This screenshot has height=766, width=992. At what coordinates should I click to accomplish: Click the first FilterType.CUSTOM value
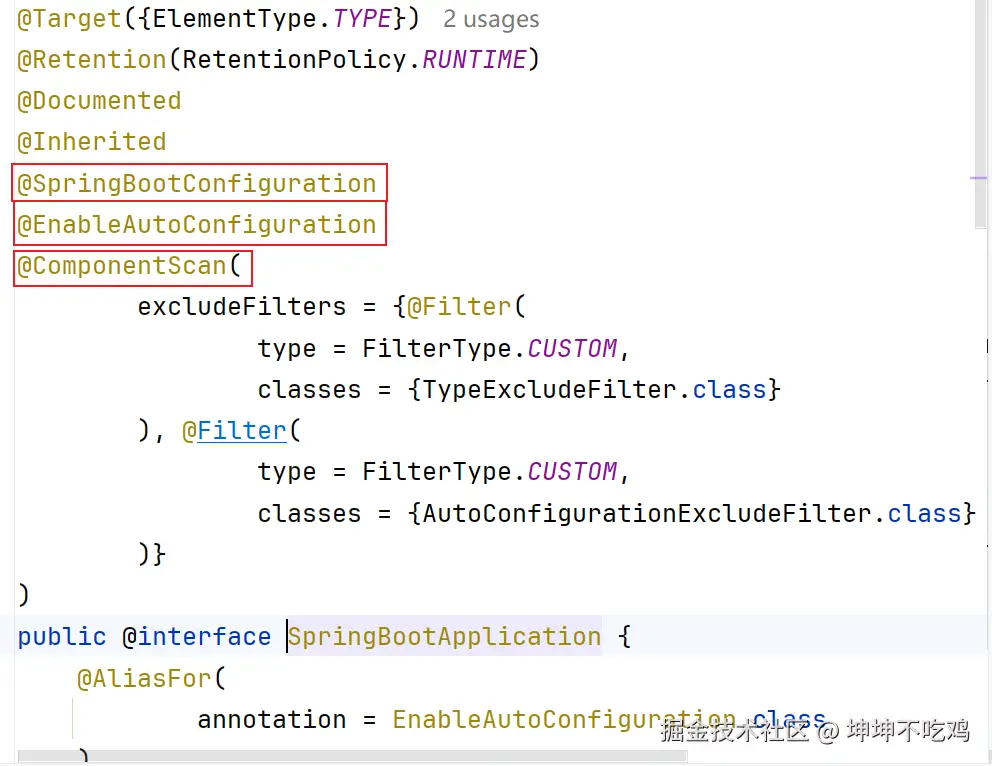490,349
